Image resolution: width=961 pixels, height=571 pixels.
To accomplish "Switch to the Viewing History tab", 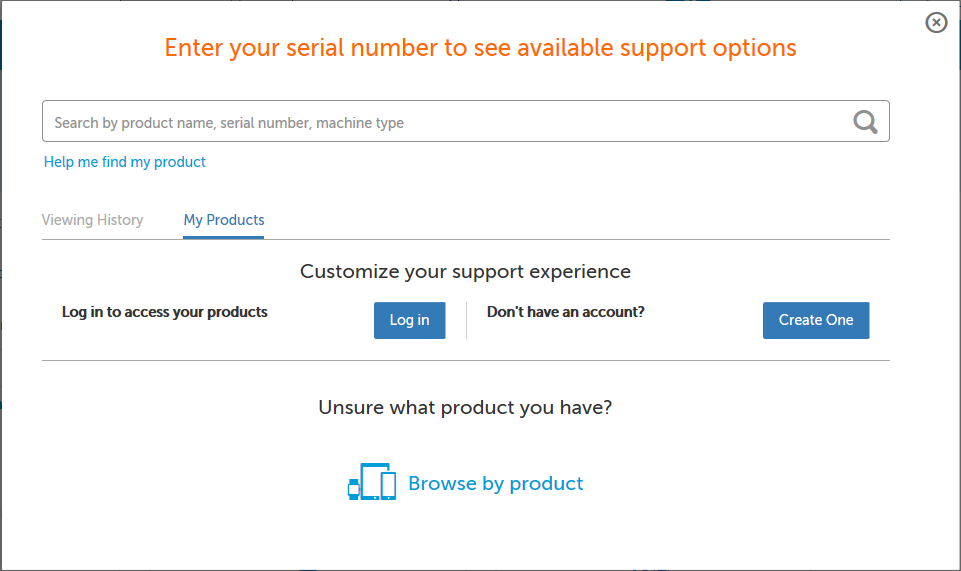I will coord(92,220).
